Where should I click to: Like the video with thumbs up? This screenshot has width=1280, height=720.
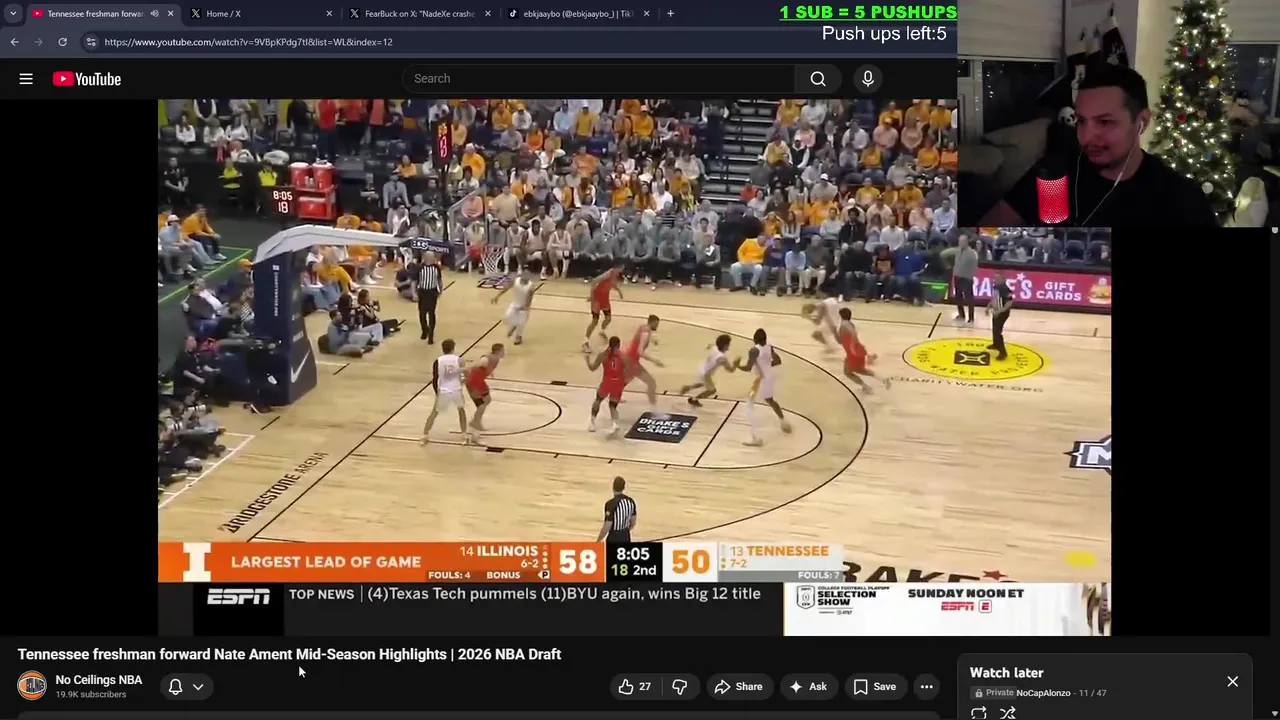click(x=634, y=686)
